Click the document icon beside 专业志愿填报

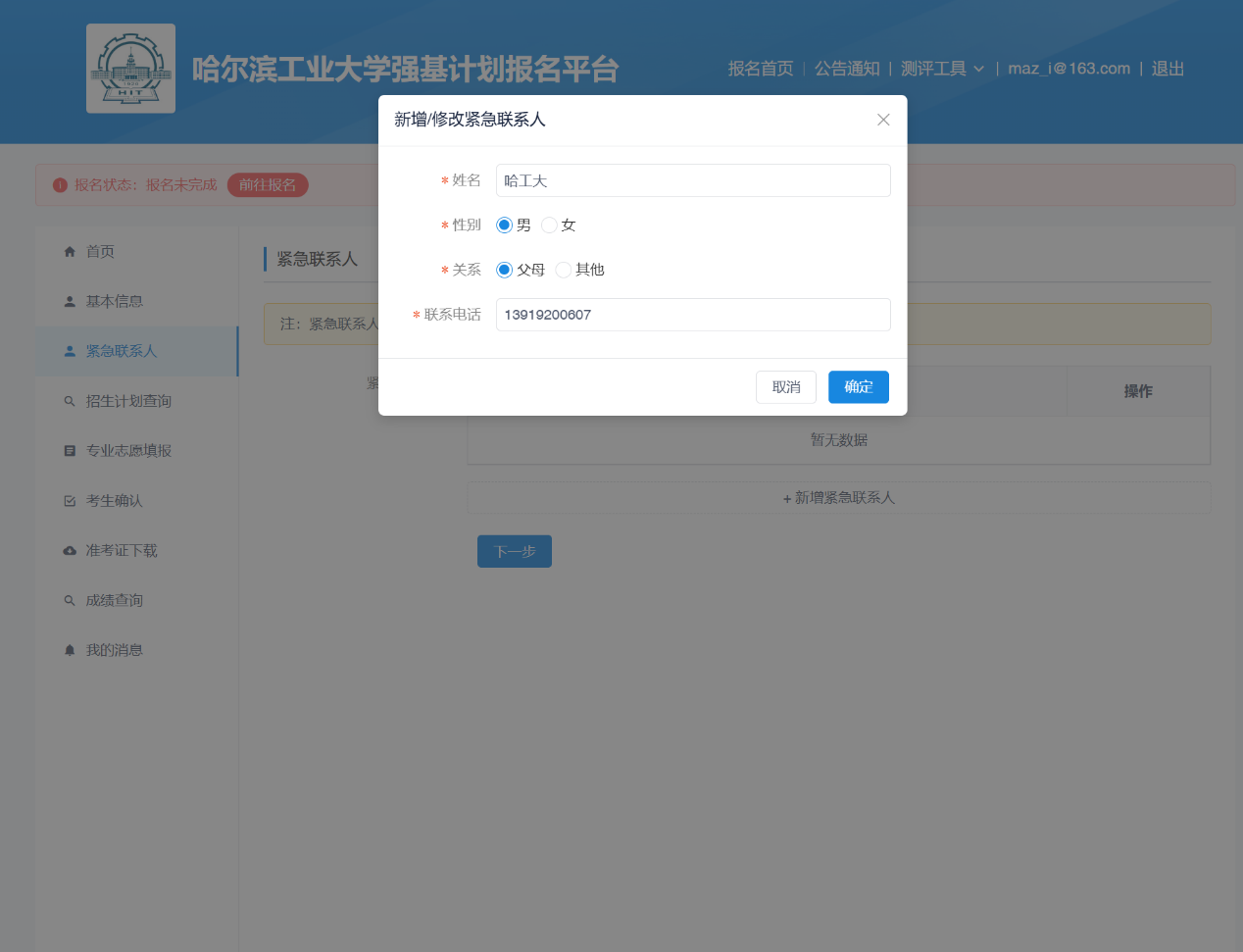click(x=70, y=451)
